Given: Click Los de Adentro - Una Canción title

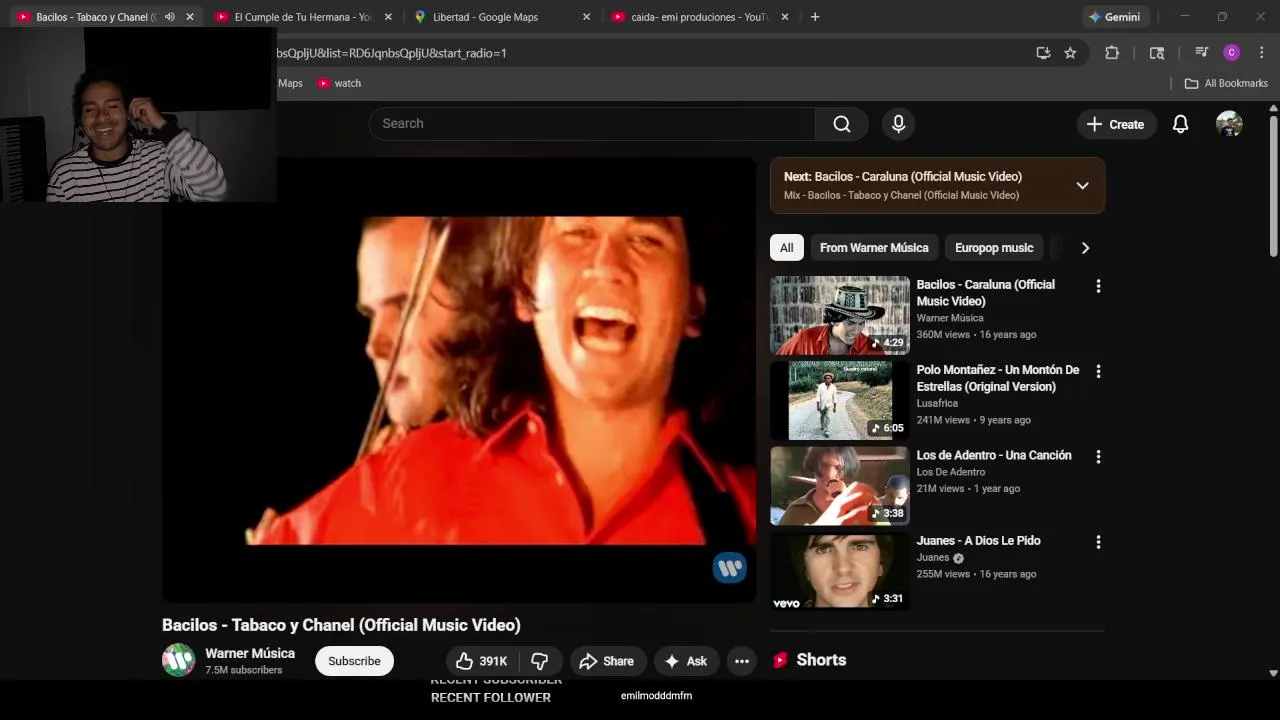Looking at the screenshot, I should click(994, 455).
